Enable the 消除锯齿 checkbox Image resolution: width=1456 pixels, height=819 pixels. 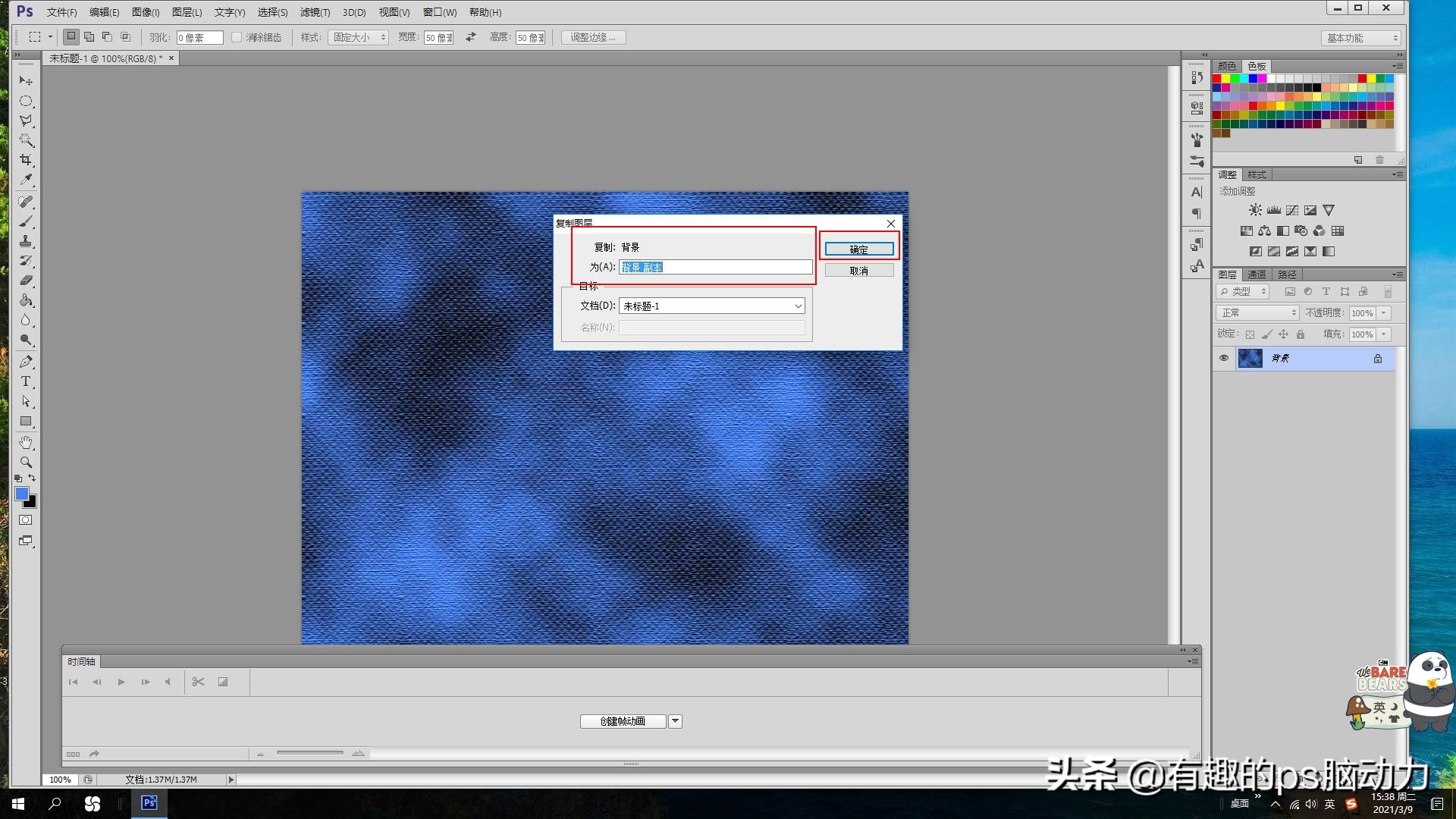coord(237,37)
